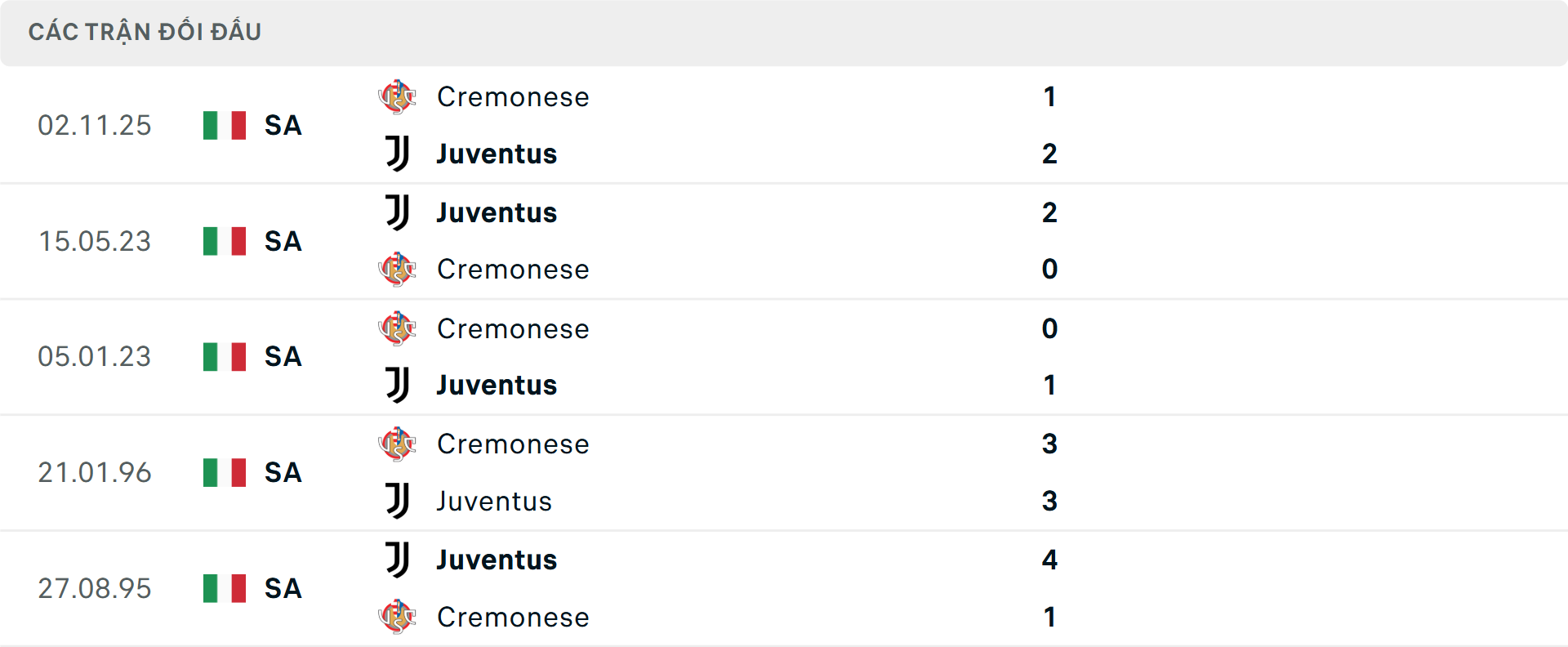Click SA league label for 27.08.95 match

coord(283,589)
